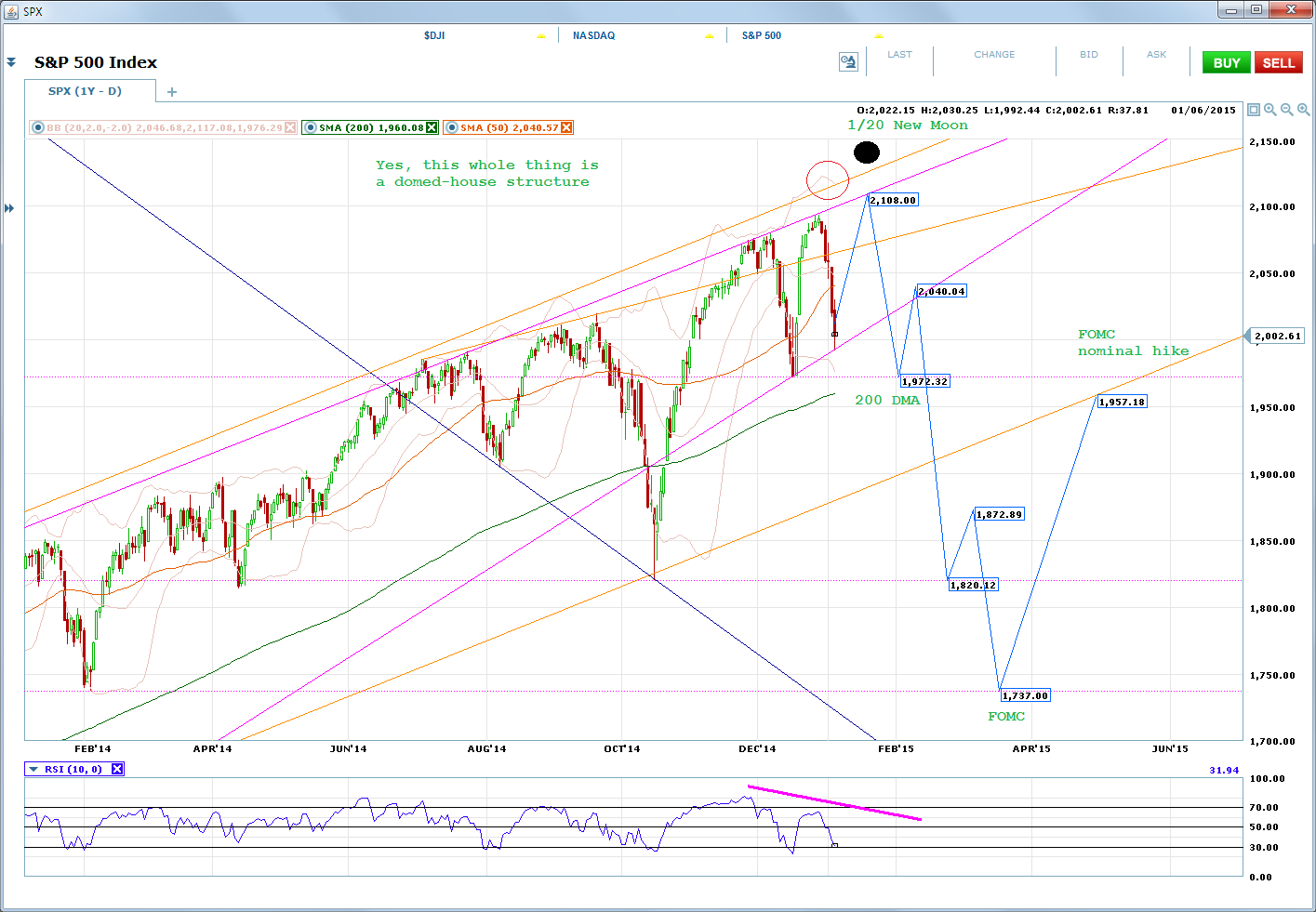Select the 1,872.89 price label
The image size is (1316, 912).
click(1000, 514)
